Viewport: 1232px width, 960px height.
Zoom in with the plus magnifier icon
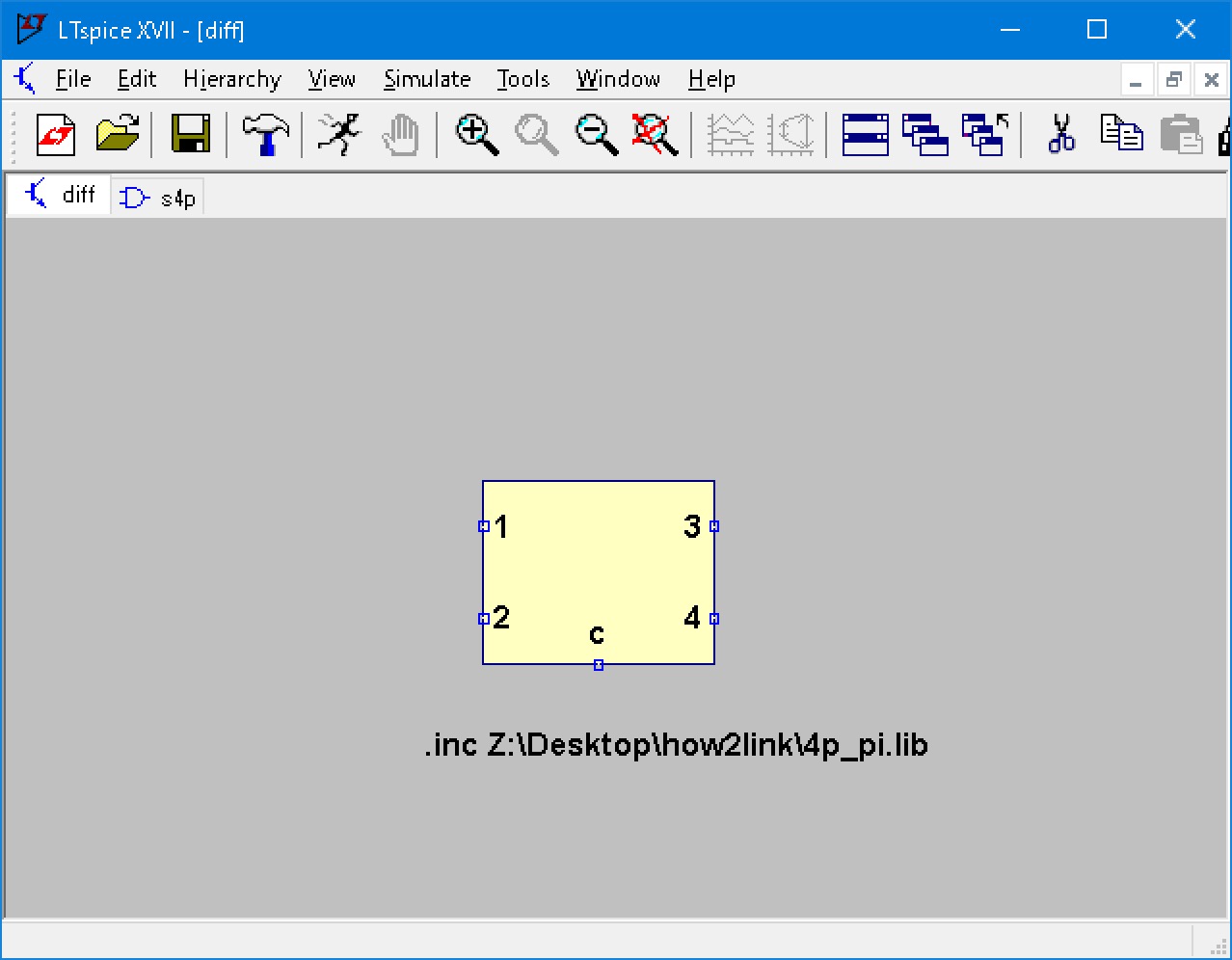477,134
